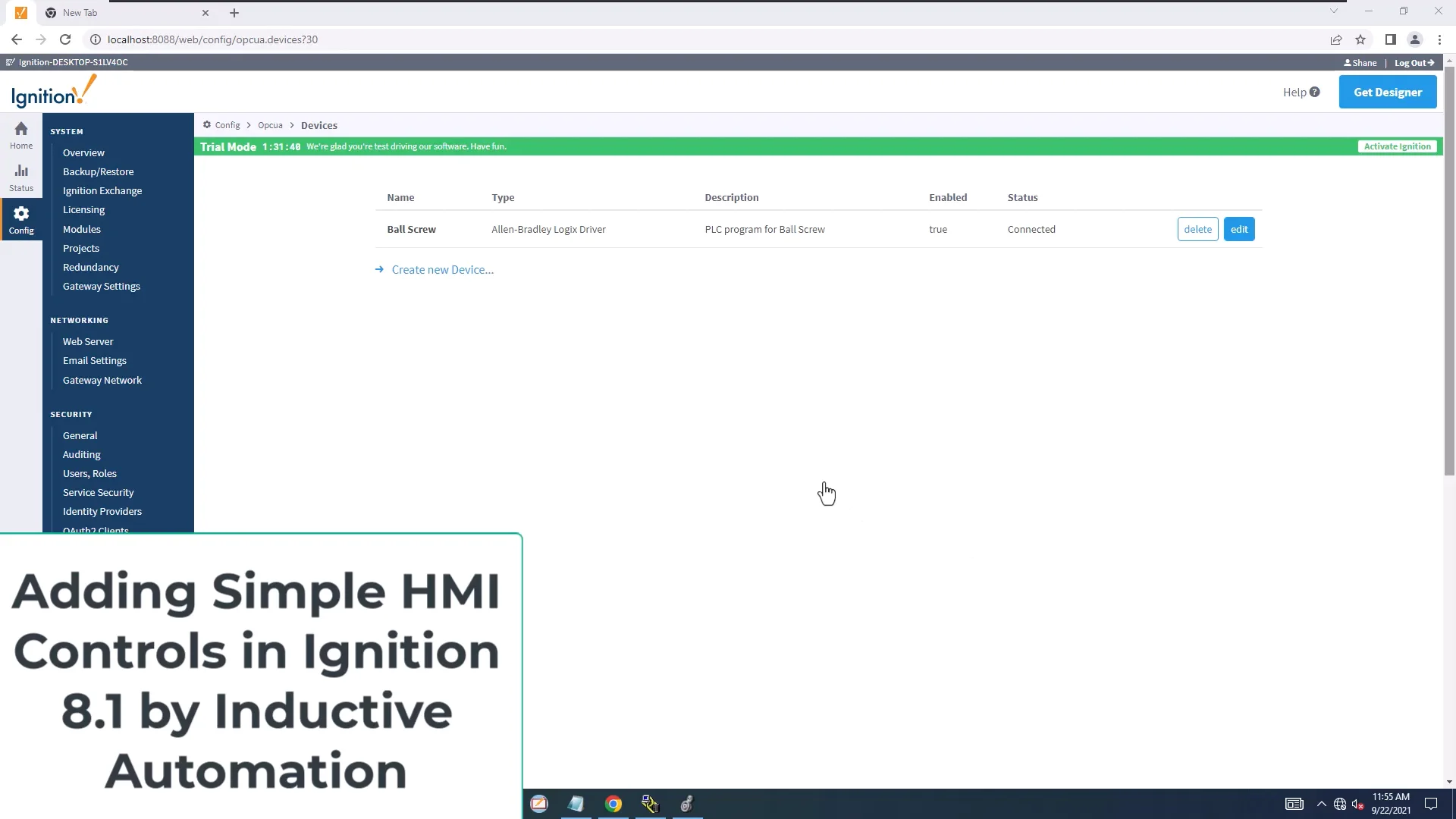Image resolution: width=1456 pixels, height=819 pixels.
Task: Open the Modules settings page
Action: tap(82, 228)
